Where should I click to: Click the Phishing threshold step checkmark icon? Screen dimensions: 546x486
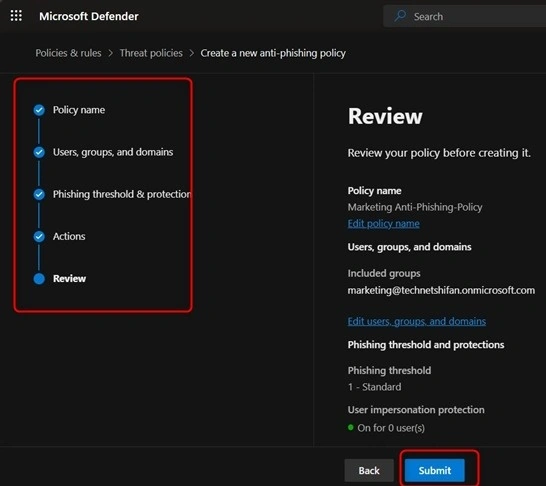pyautogui.click(x=39, y=194)
